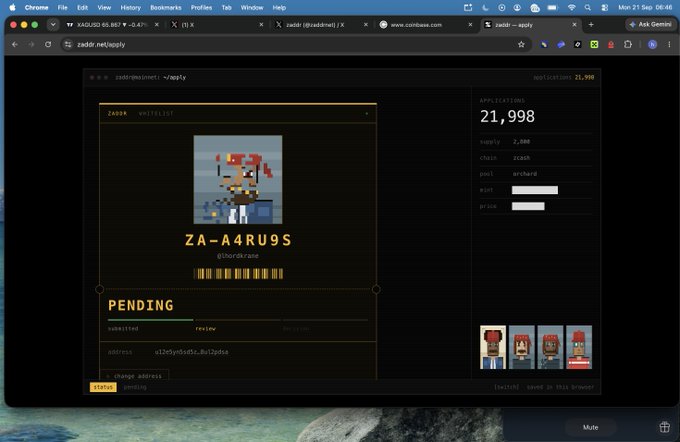Open Chrome three-dot menu
The image size is (680, 442).
(669, 44)
